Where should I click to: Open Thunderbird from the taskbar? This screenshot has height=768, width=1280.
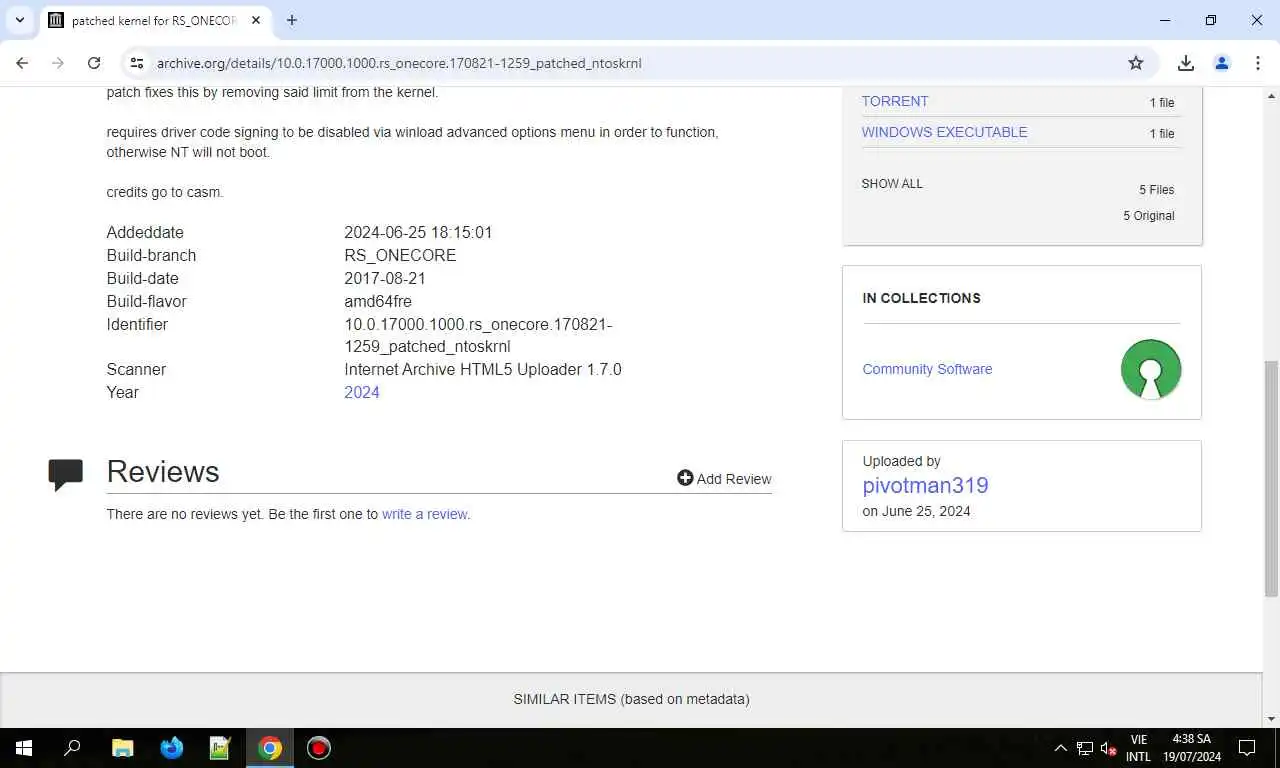tap(172, 748)
